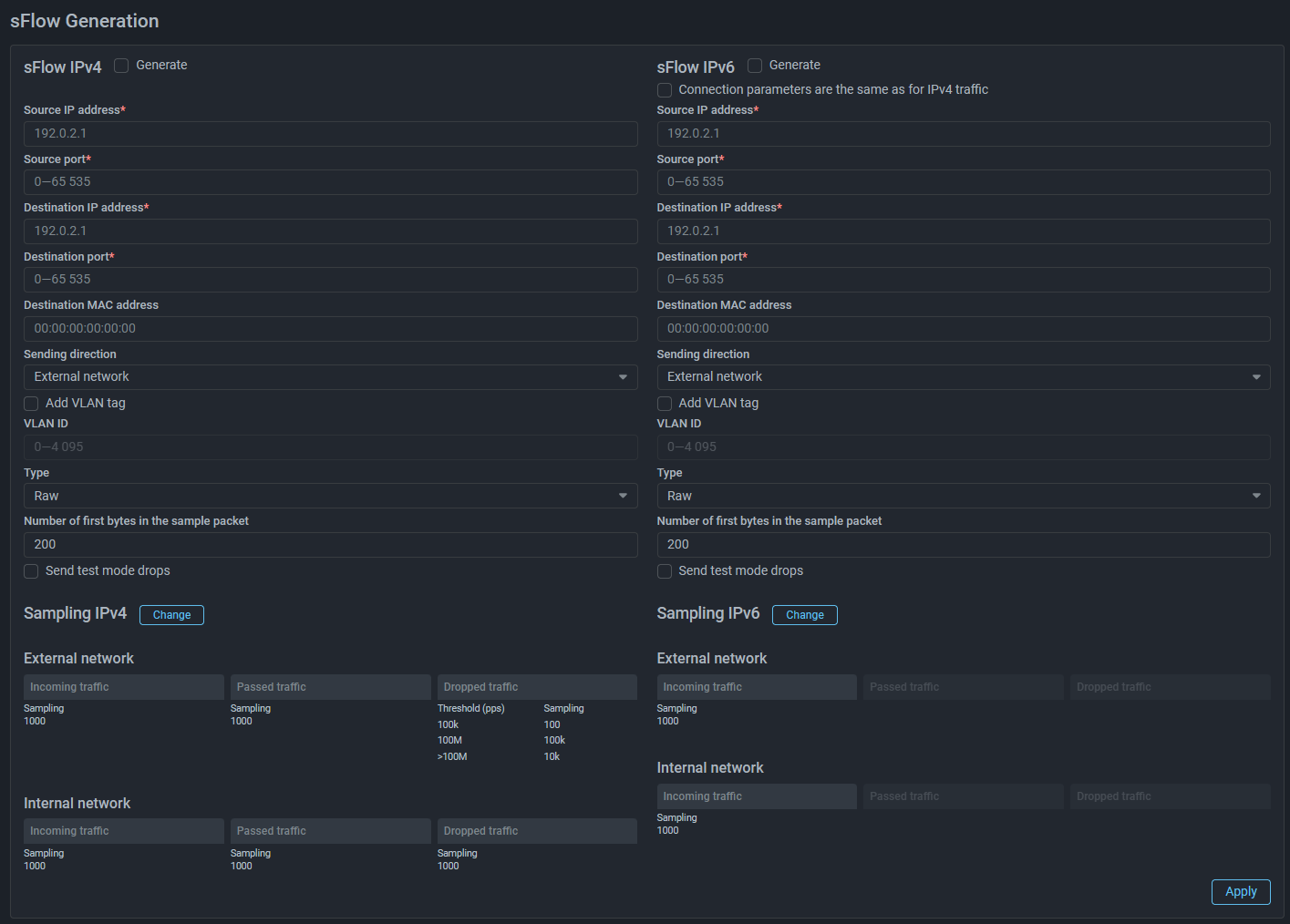
Task: Enable Send test mode drops for IPv4
Action: coord(31,571)
